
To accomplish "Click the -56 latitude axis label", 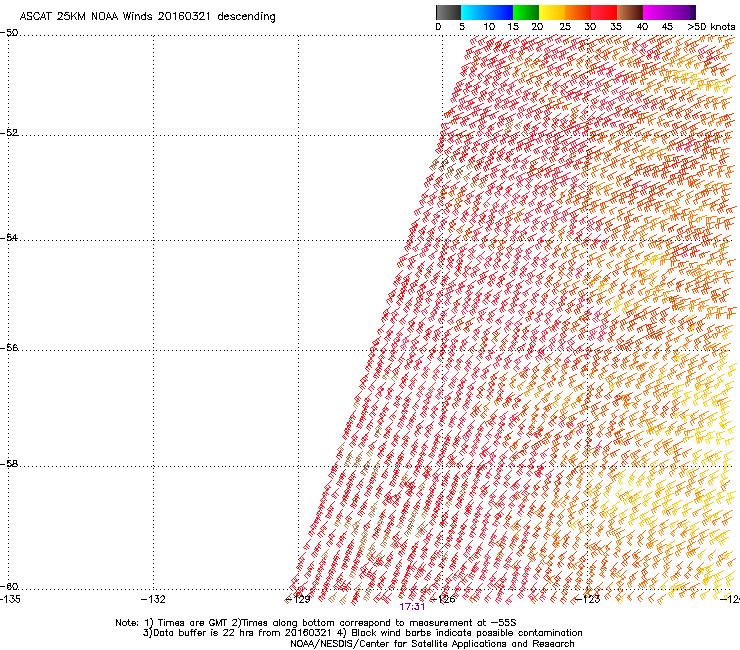I will tap(9, 347).
